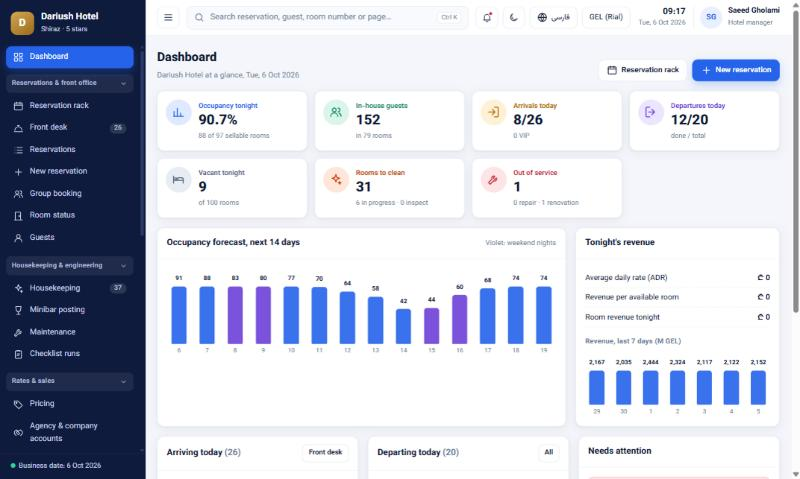Select the forecast bar for day 14
The image size is (800, 479).
(404, 326)
